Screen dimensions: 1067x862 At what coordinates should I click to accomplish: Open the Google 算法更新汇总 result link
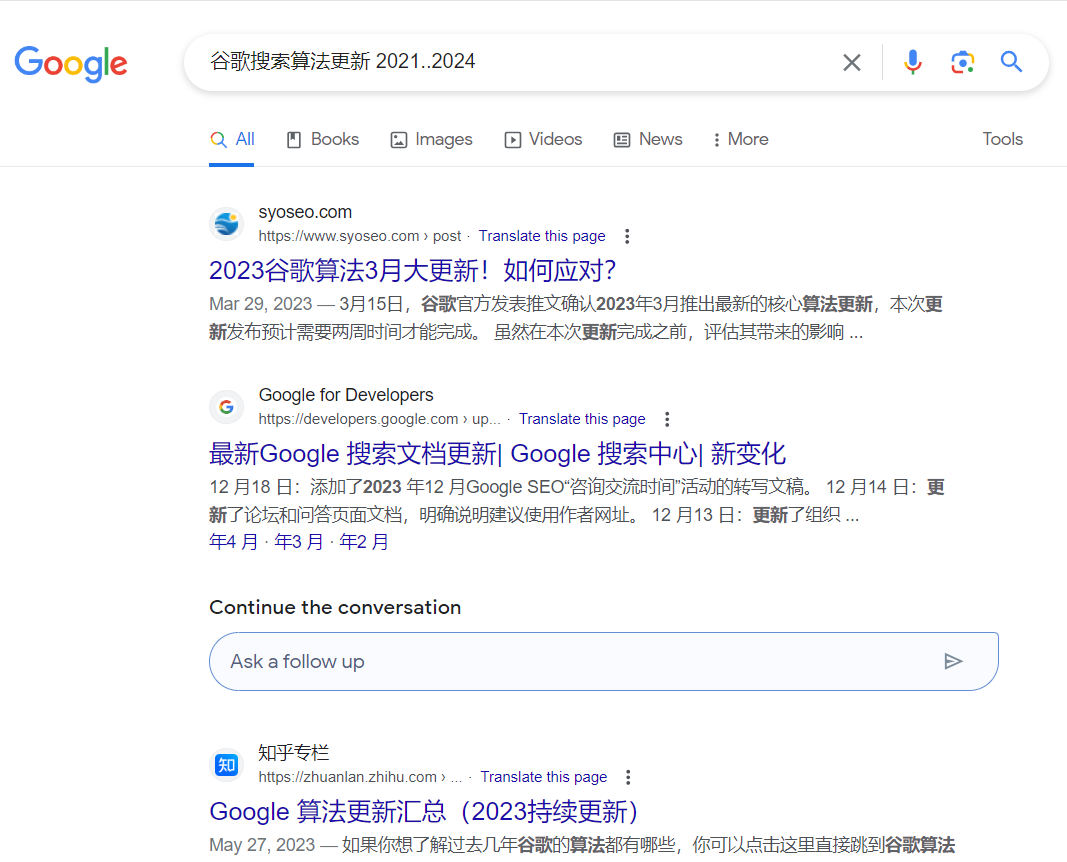tap(424, 812)
